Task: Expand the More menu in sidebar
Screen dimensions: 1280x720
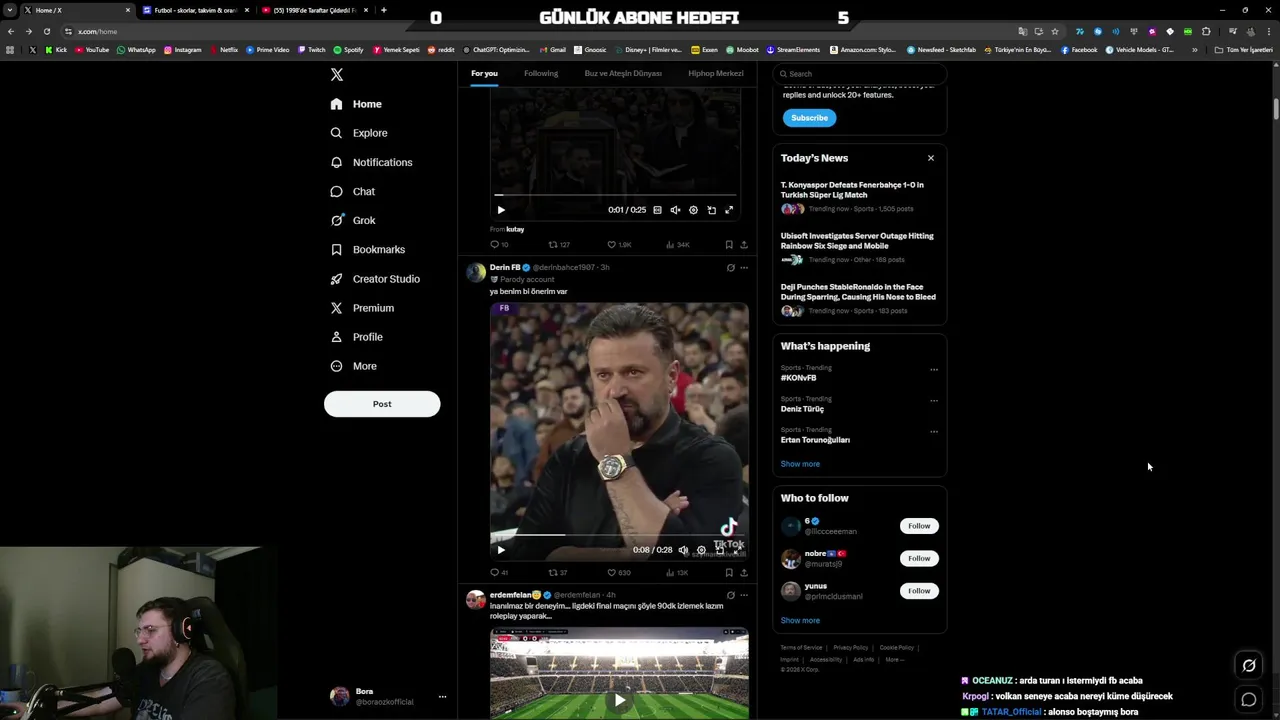Action: coord(354,366)
